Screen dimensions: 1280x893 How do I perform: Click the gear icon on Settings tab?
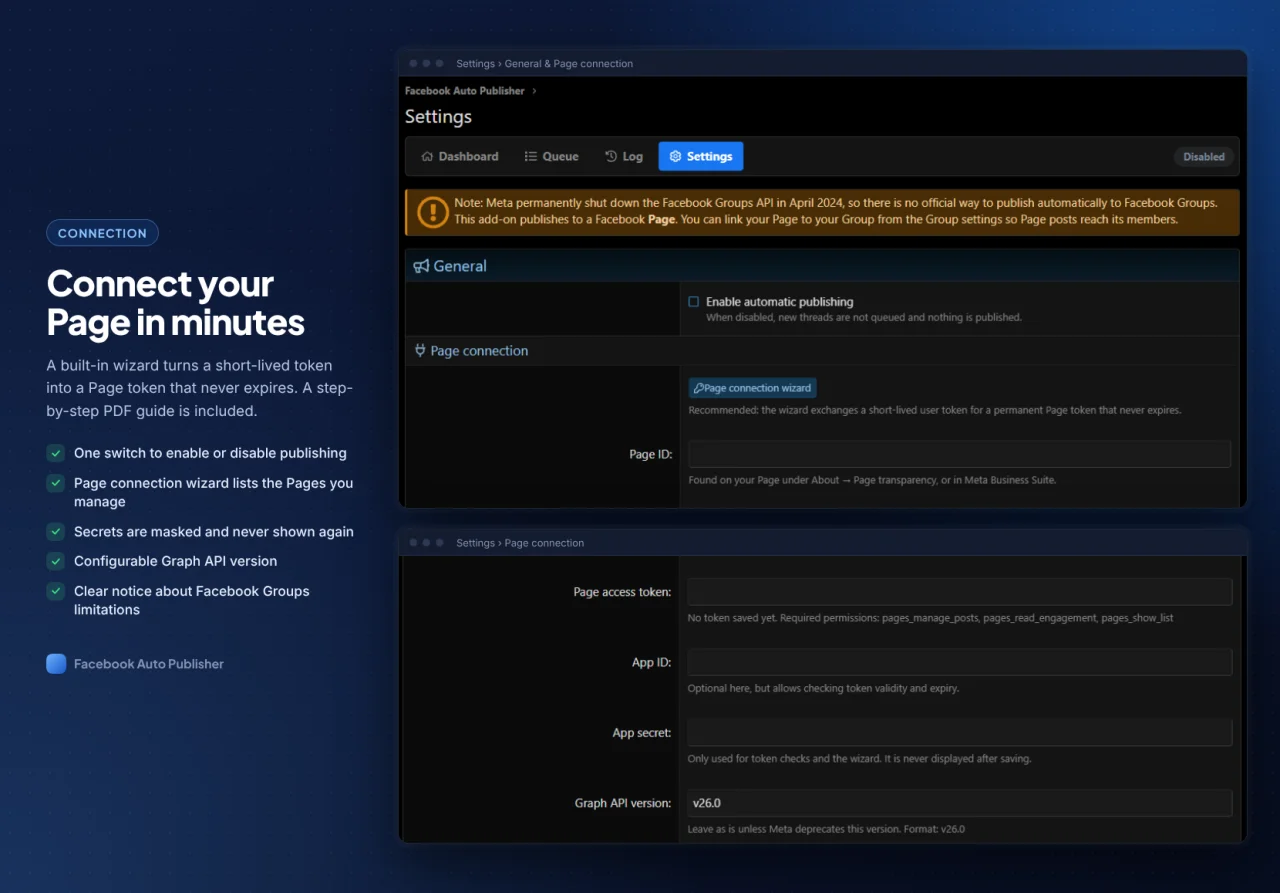675,156
